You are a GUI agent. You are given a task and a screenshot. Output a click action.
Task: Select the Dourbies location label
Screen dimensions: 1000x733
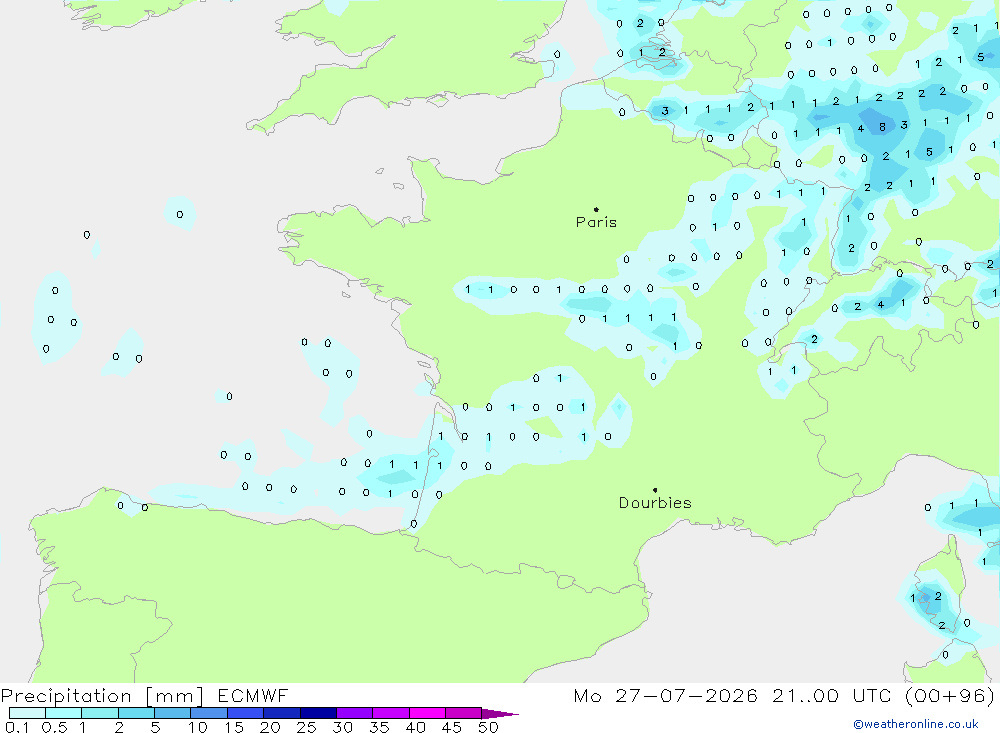[655, 503]
